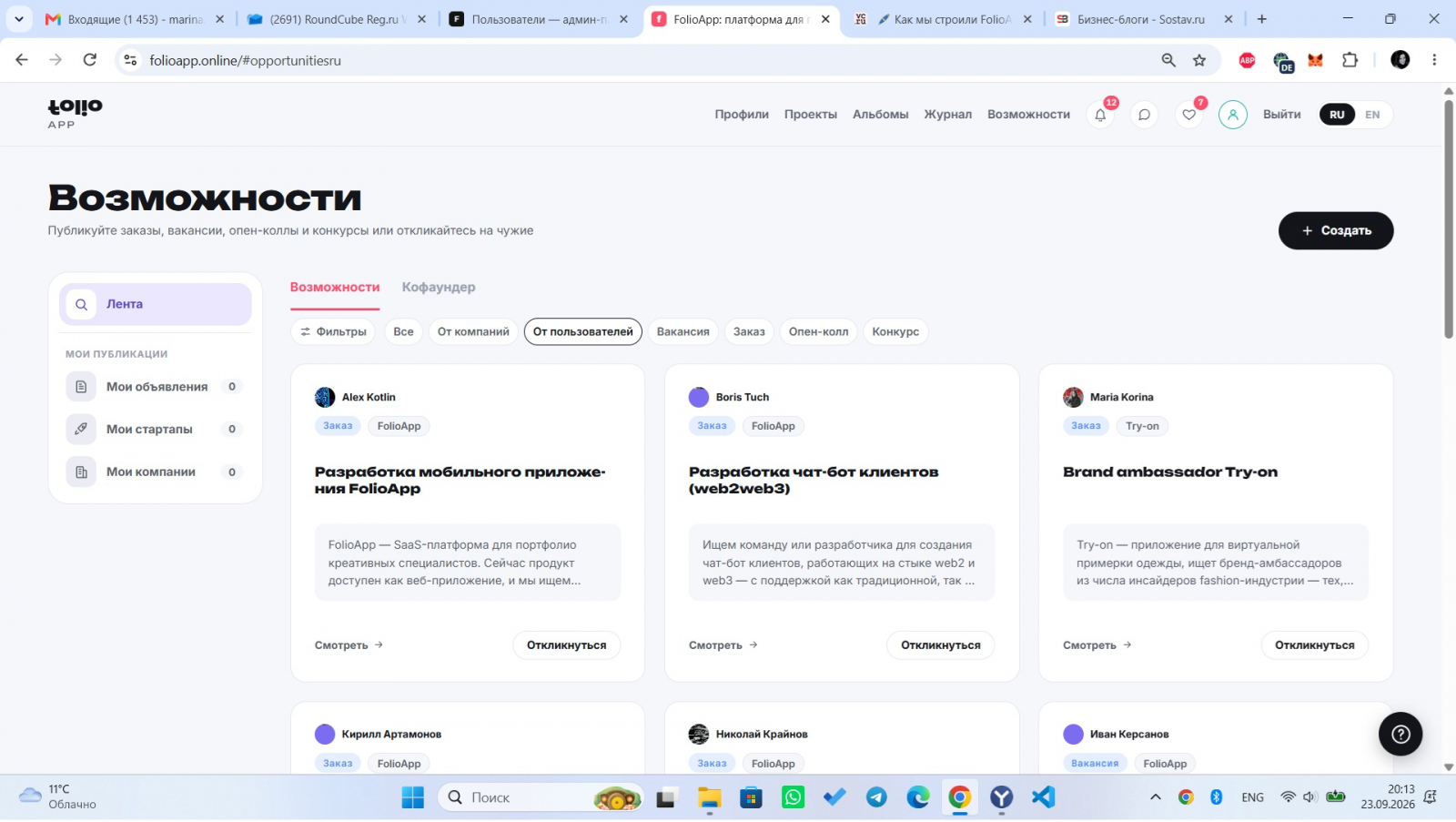Click the search icon beside Лента

click(x=81, y=305)
